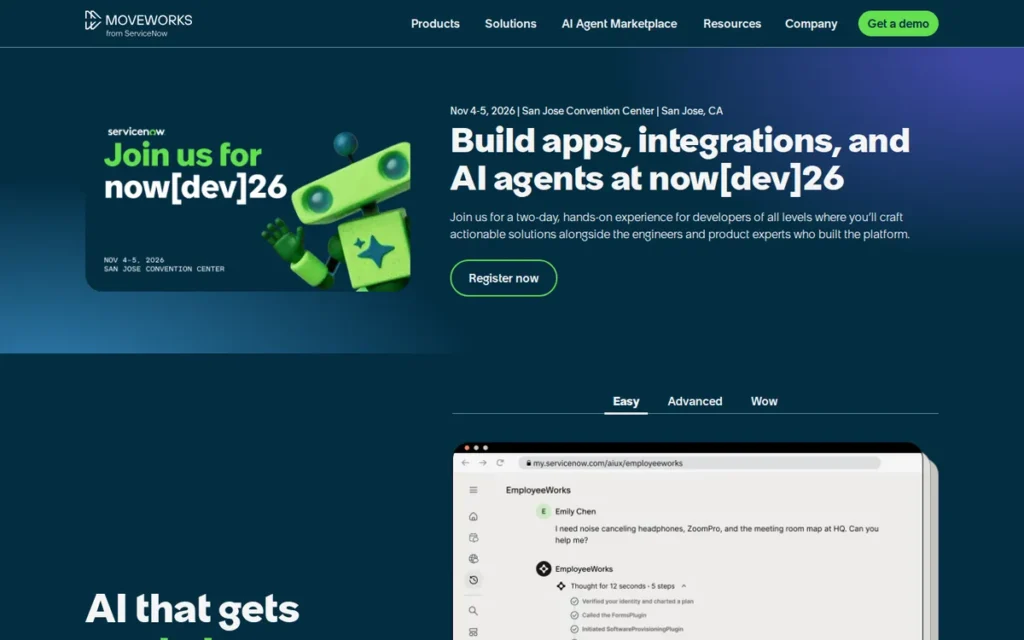Click the reload icon in demo window
Screen dimensions: 1024x640
click(500, 462)
